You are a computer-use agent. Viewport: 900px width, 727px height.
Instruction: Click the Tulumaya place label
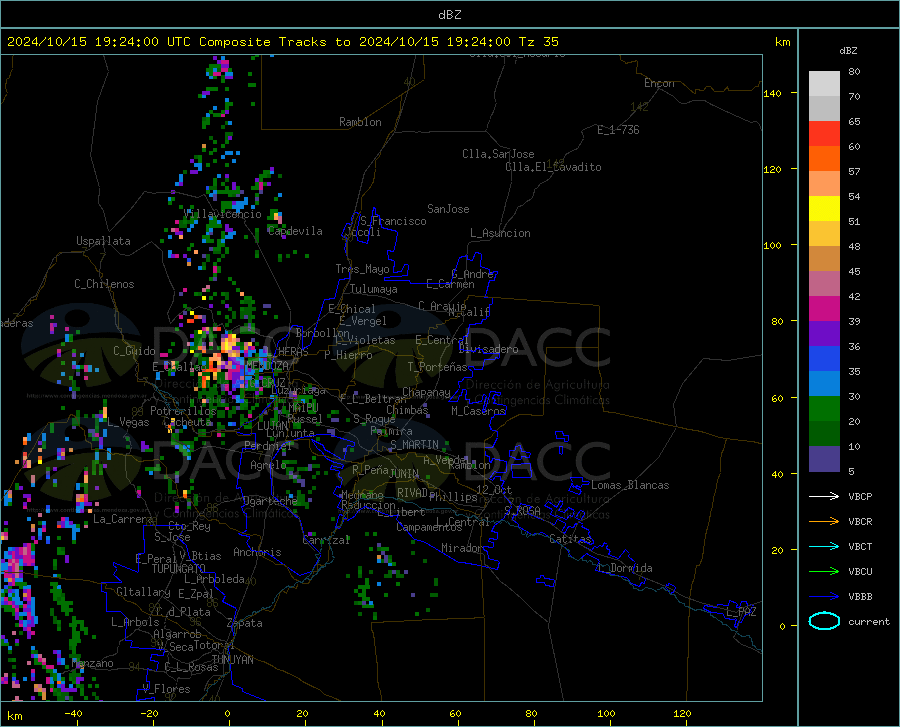tap(374, 289)
